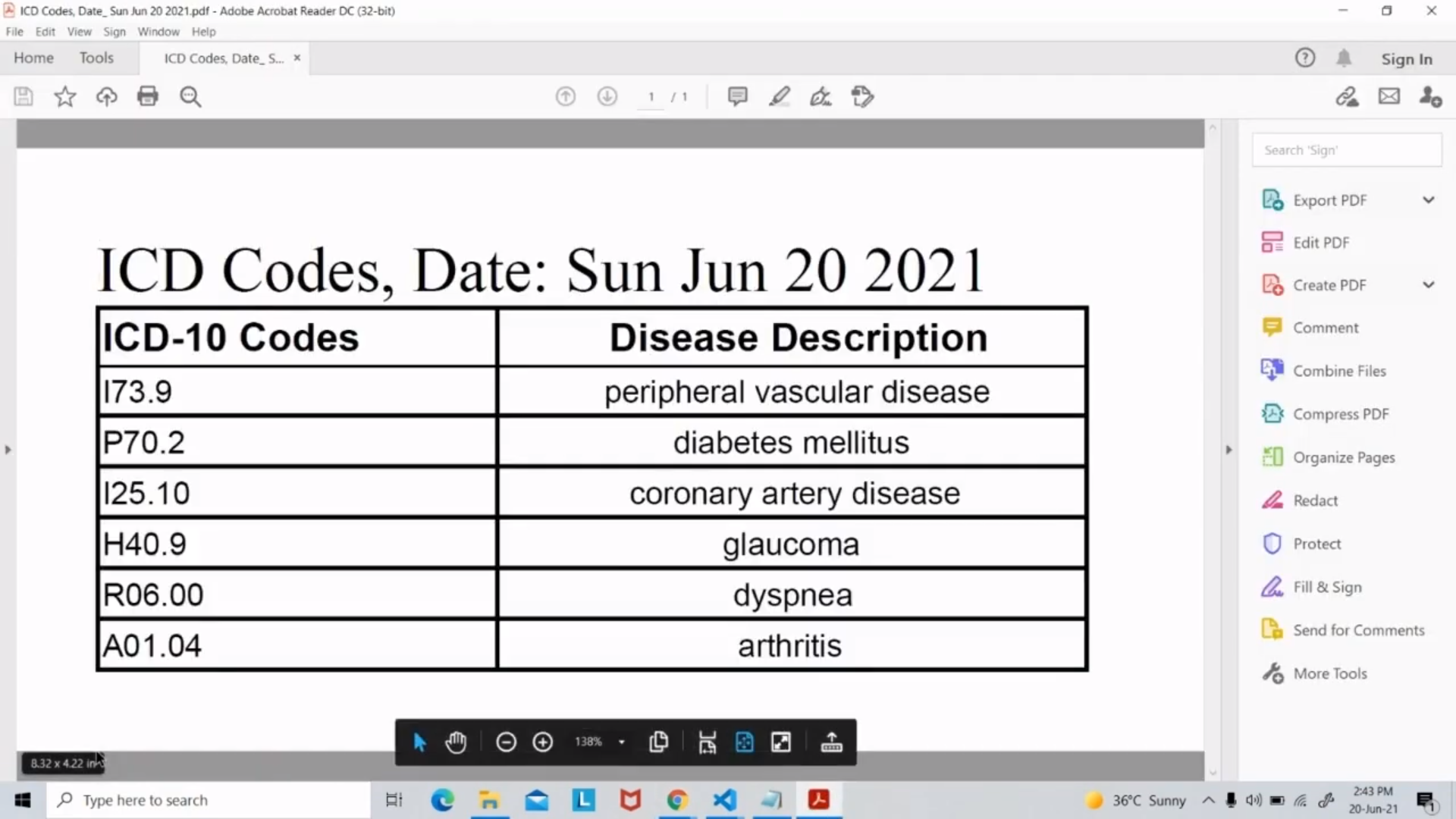Viewport: 1456px width, 819px height.
Task: Expand the Export PDF chevron
Action: tap(1429, 200)
